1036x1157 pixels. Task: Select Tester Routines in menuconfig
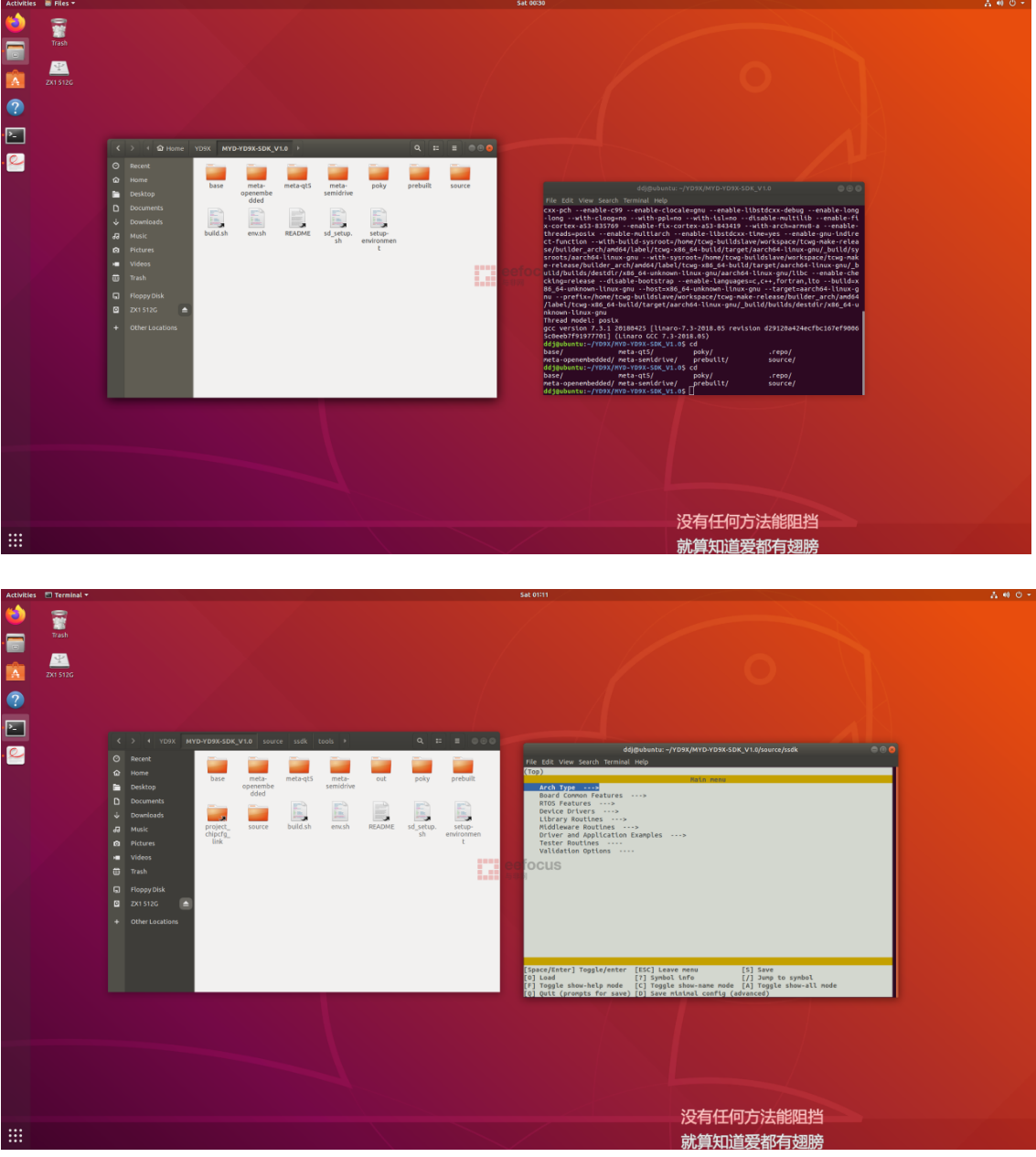[580, 843]
